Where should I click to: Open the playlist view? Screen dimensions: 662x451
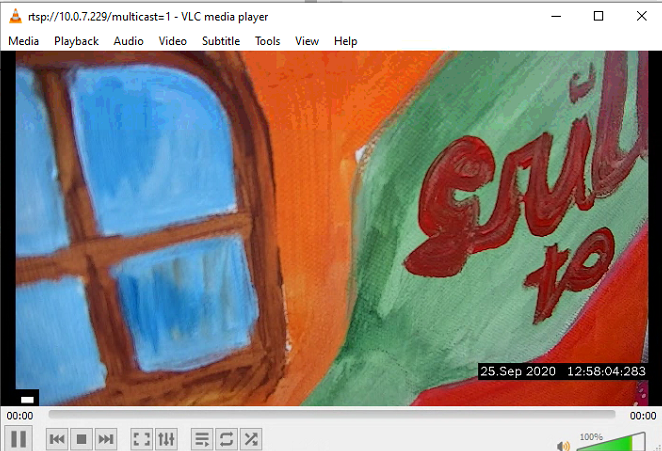[x=202, y=439]
